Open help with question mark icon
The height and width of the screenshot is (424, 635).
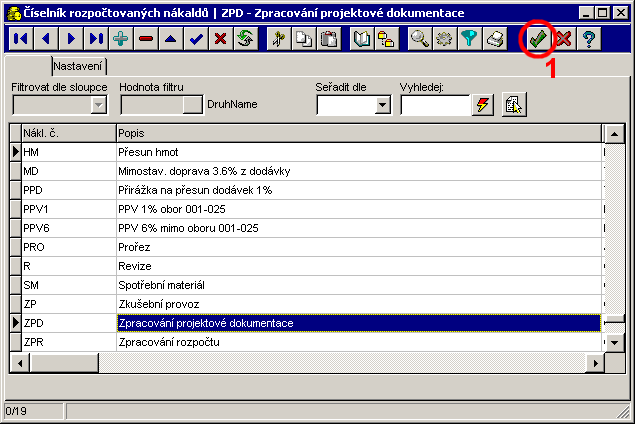[x=589, y=39]
